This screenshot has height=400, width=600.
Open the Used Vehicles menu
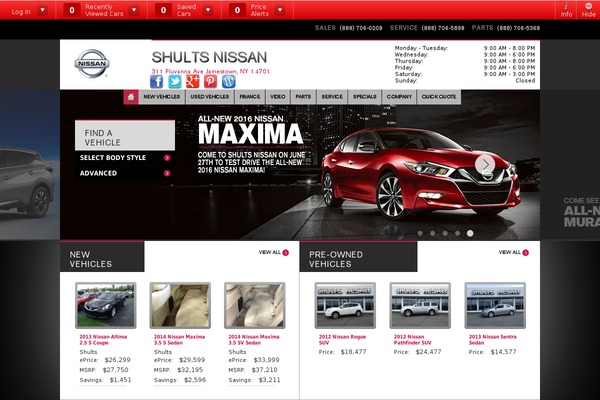[x=210, y=97]
